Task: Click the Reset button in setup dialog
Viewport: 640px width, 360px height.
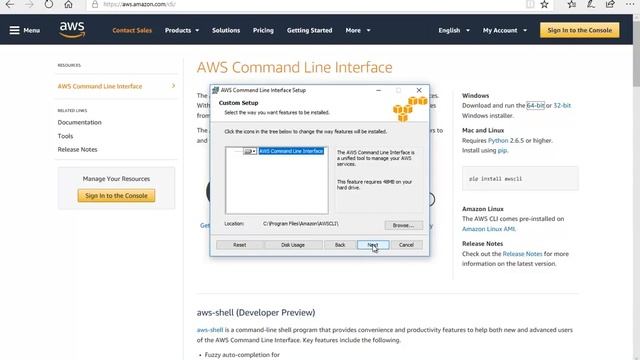Action: coord(240,245)
